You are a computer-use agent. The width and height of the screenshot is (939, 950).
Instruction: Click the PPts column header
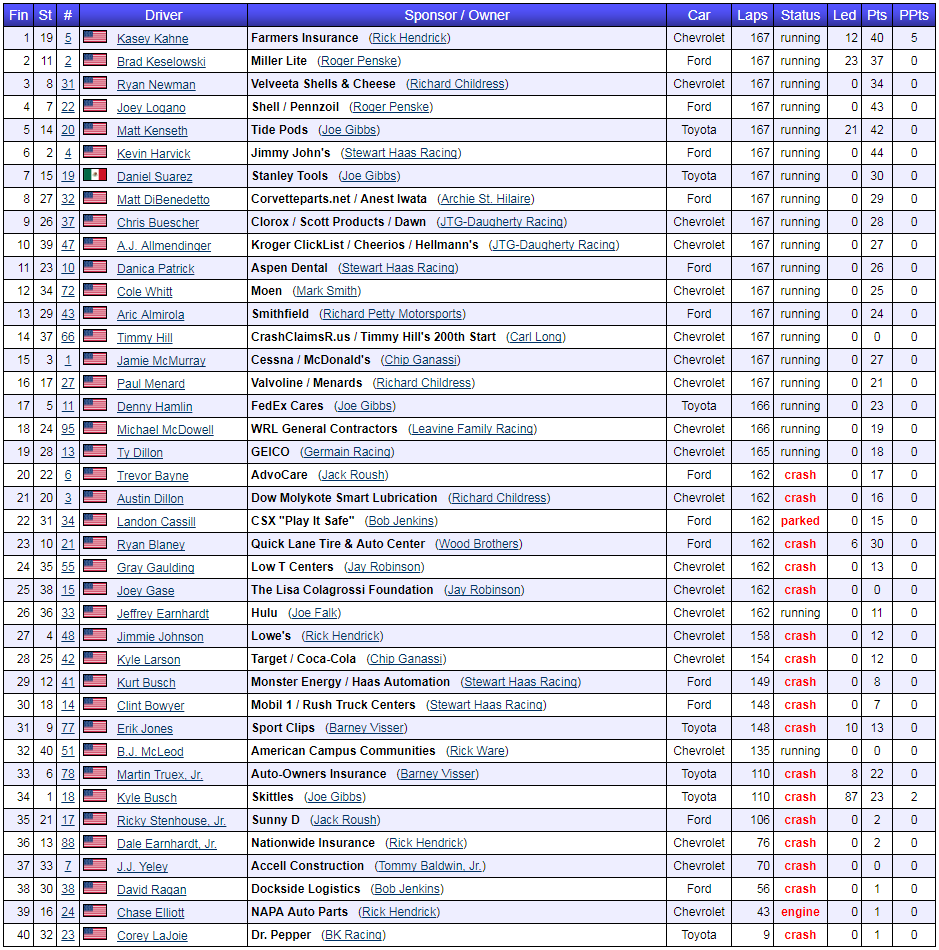[x=914, y=15]
